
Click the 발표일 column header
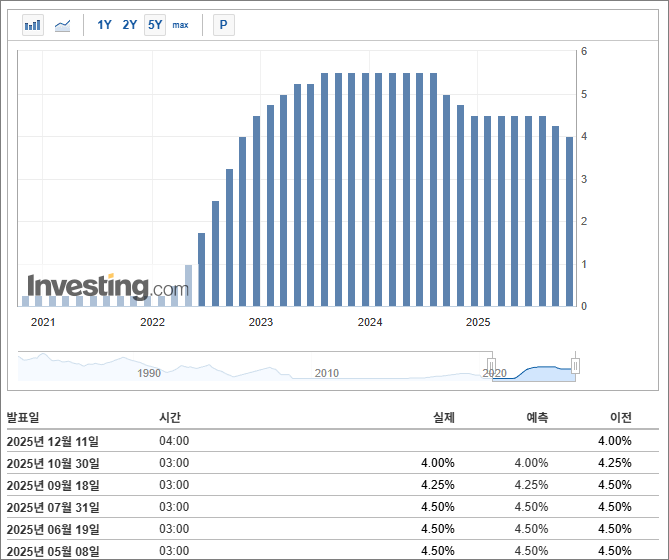pos(23,417)
